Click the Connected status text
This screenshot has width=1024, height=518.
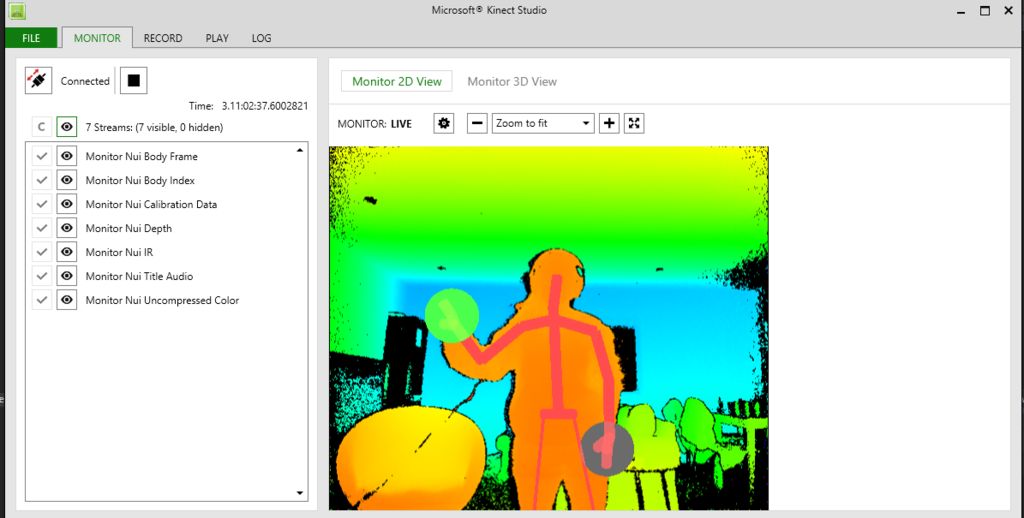point(85,81)
